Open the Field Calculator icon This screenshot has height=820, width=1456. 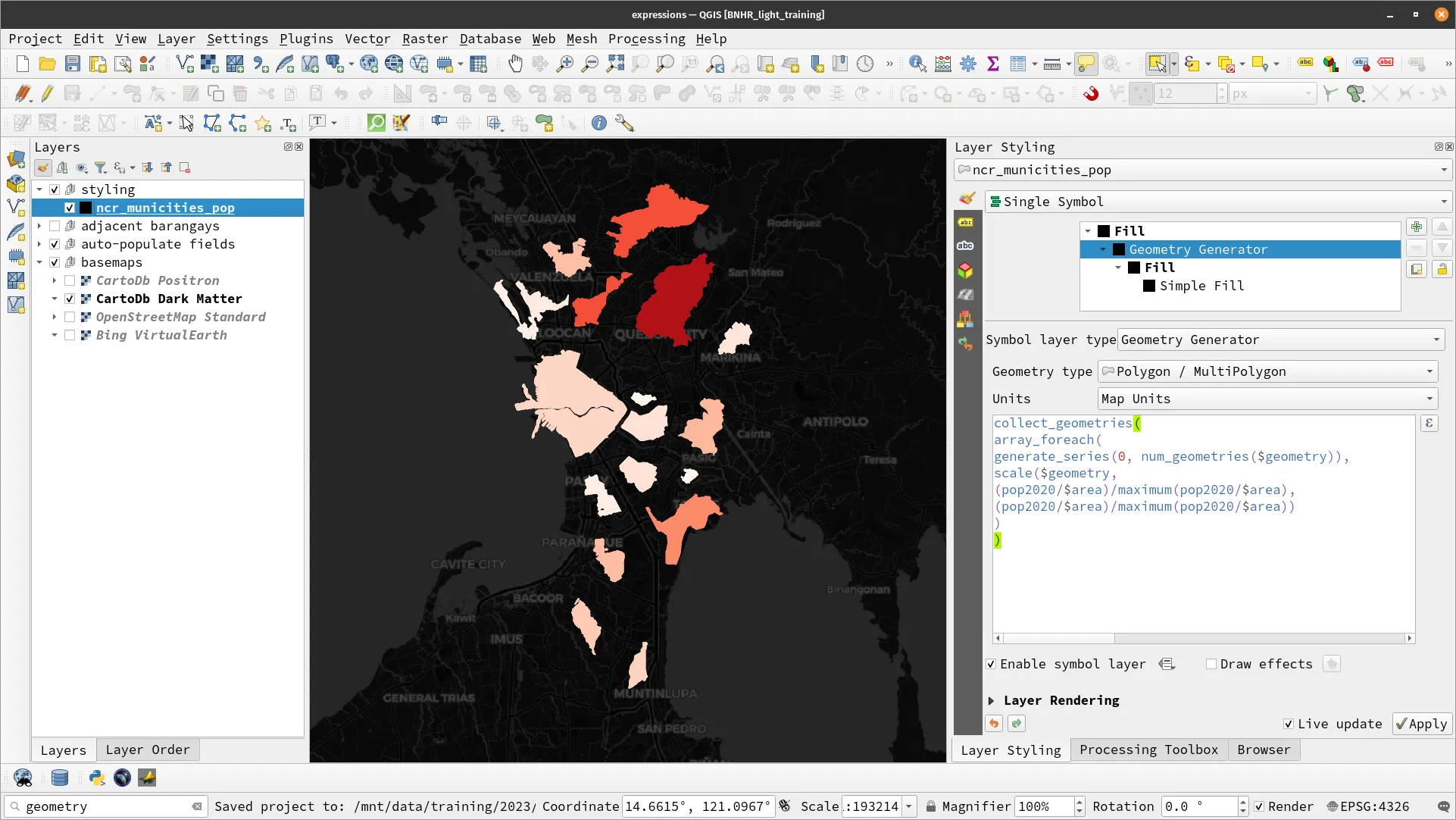942,64
